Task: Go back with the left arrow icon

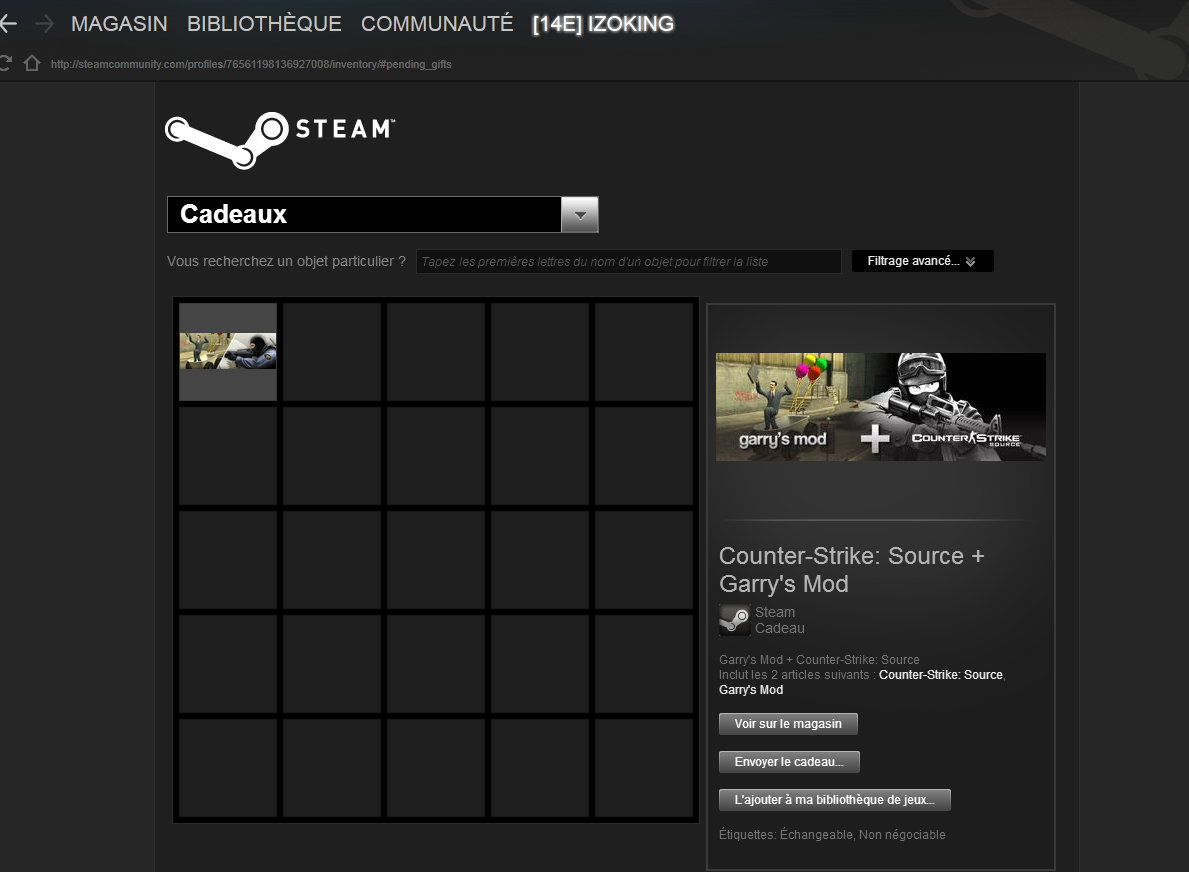Action: (x=8, y=24)
